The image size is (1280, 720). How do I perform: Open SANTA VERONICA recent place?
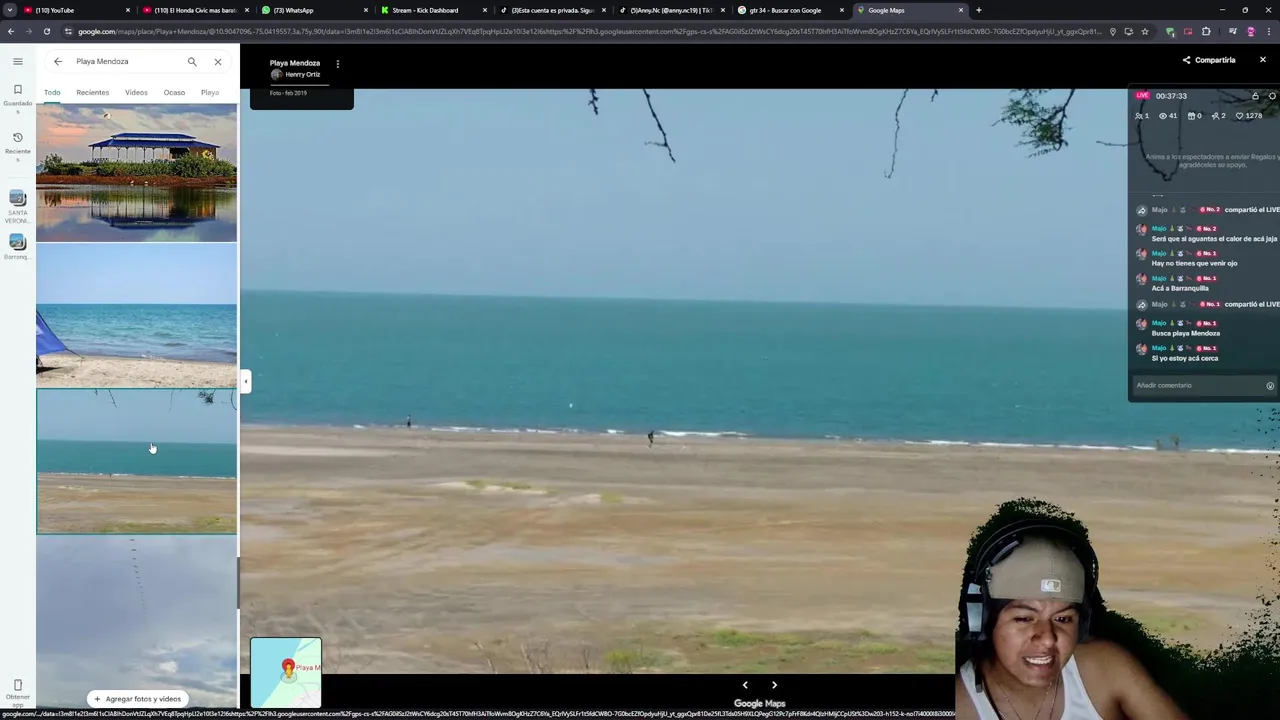click(17, 206)
